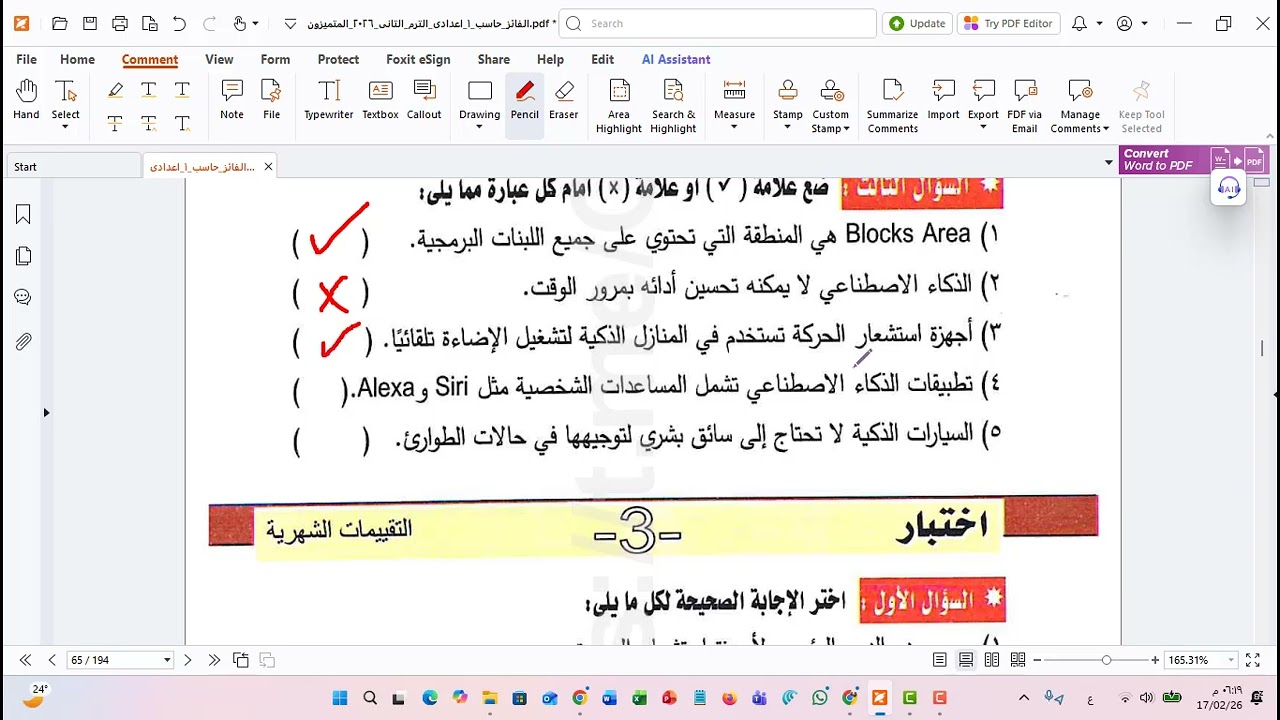Open the Stamp dropdown

787,128
